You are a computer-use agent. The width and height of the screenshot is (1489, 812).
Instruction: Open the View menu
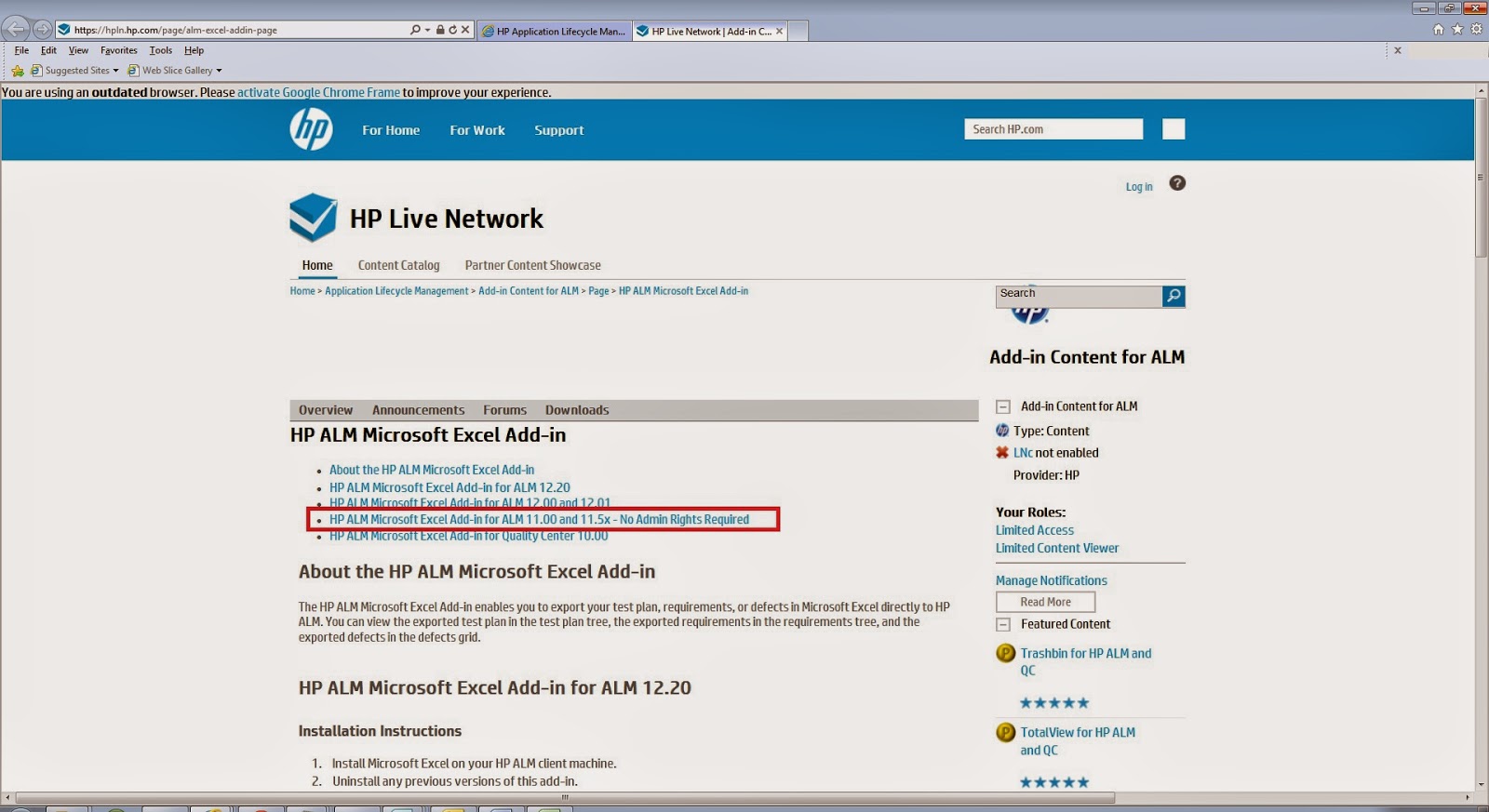click(78, 50)
